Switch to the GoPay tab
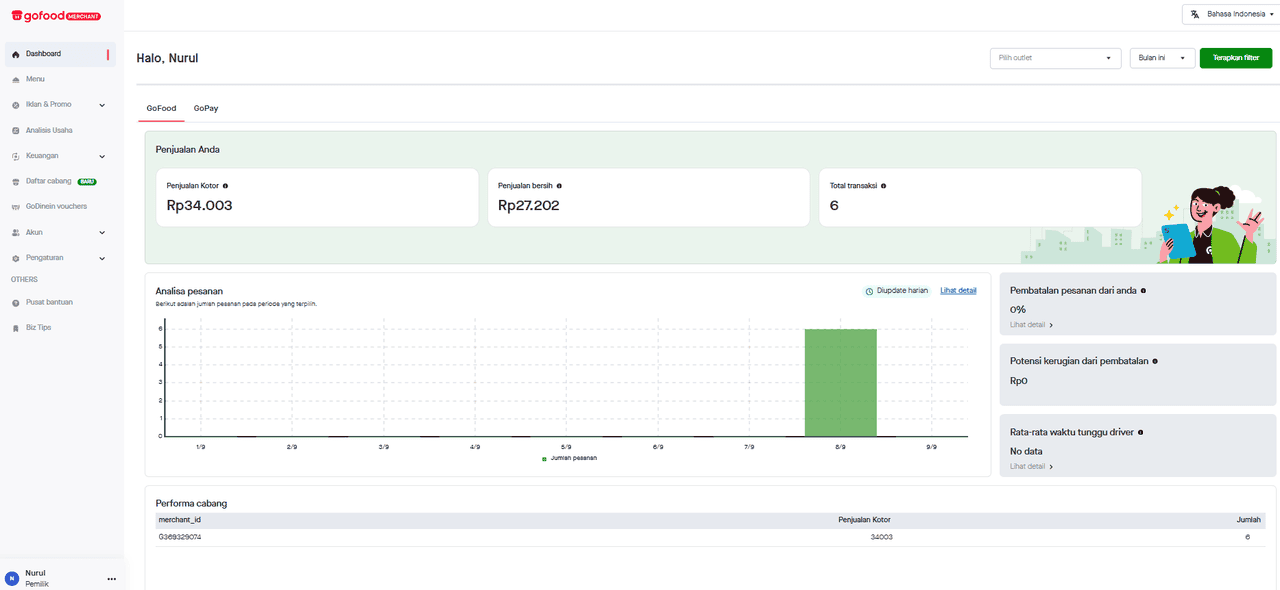Viewport: 1280px width, 590px height. click(206, 108)
